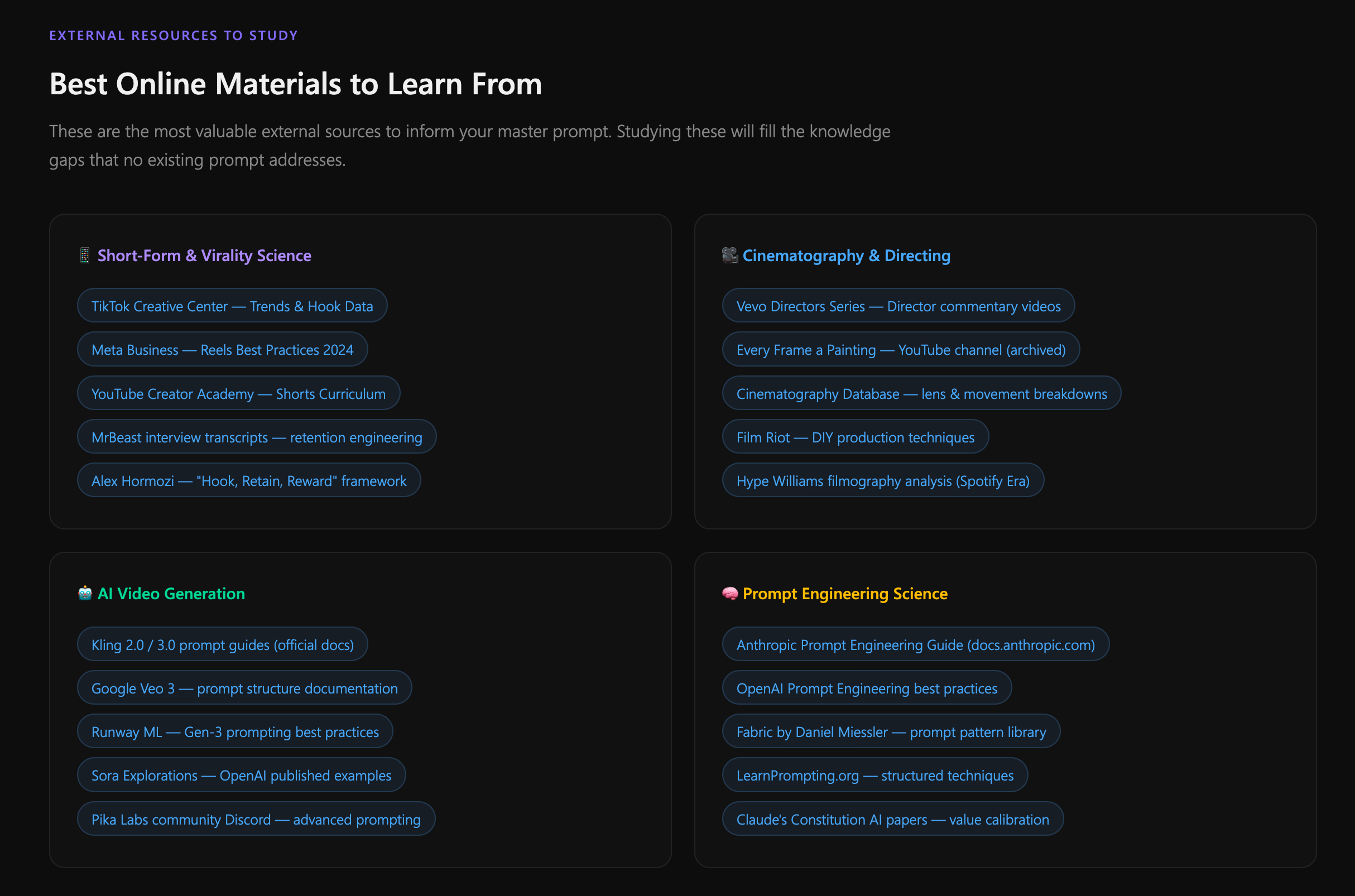Click the phone emoji icon next to Short-Form heading

[x=85, y=256]
